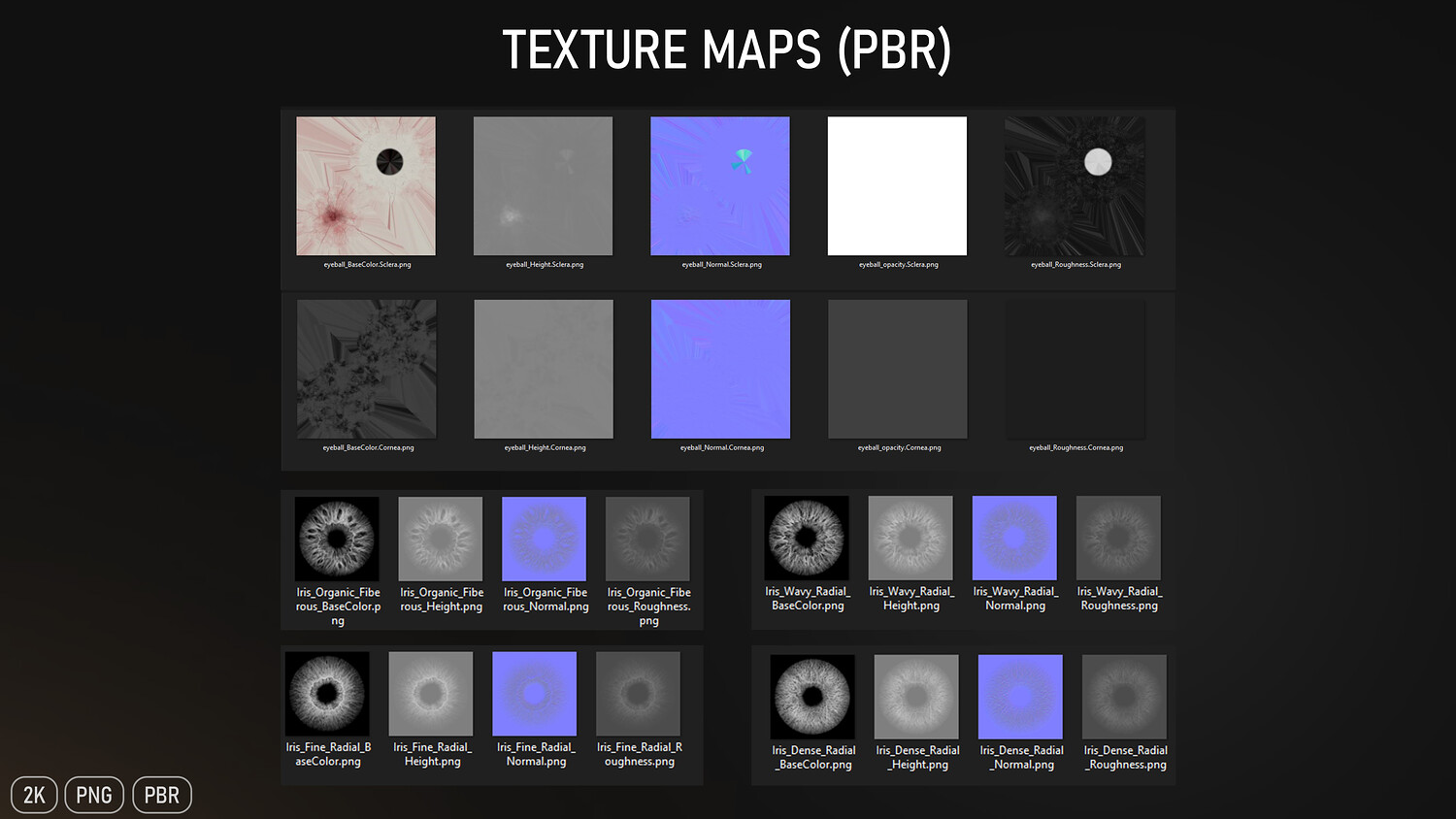The height and width of the screenshot is (819, 1456).
Task: Click the TEXTURE MAPS (PBR) title
Action: (727, 50)
